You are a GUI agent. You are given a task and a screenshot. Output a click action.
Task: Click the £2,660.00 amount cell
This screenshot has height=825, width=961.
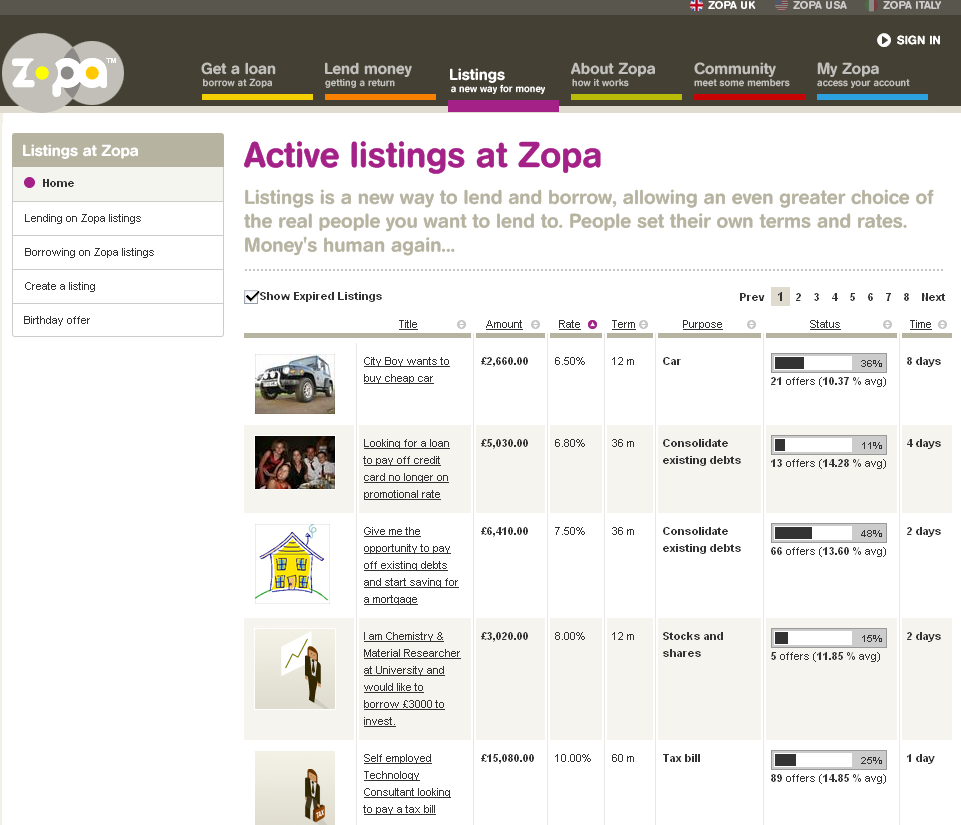tap(504, 362)
